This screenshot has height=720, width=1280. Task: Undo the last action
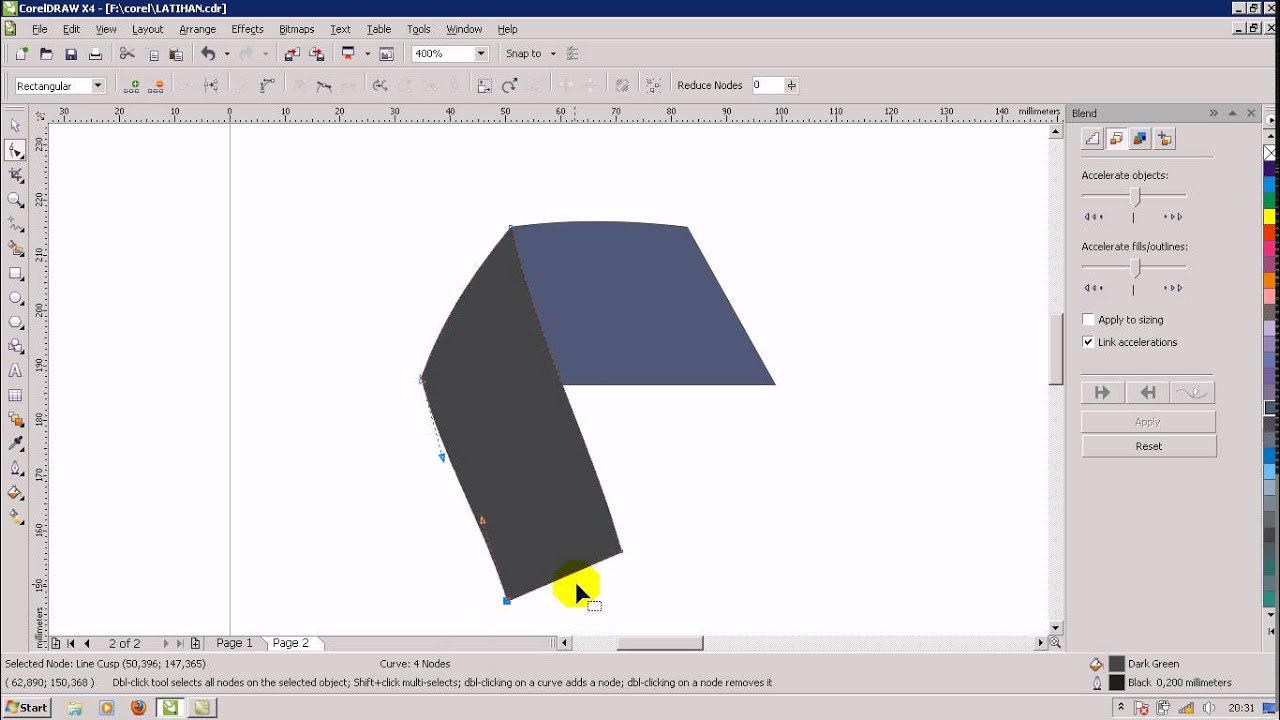pyautogui.click(x=208, y=54)
